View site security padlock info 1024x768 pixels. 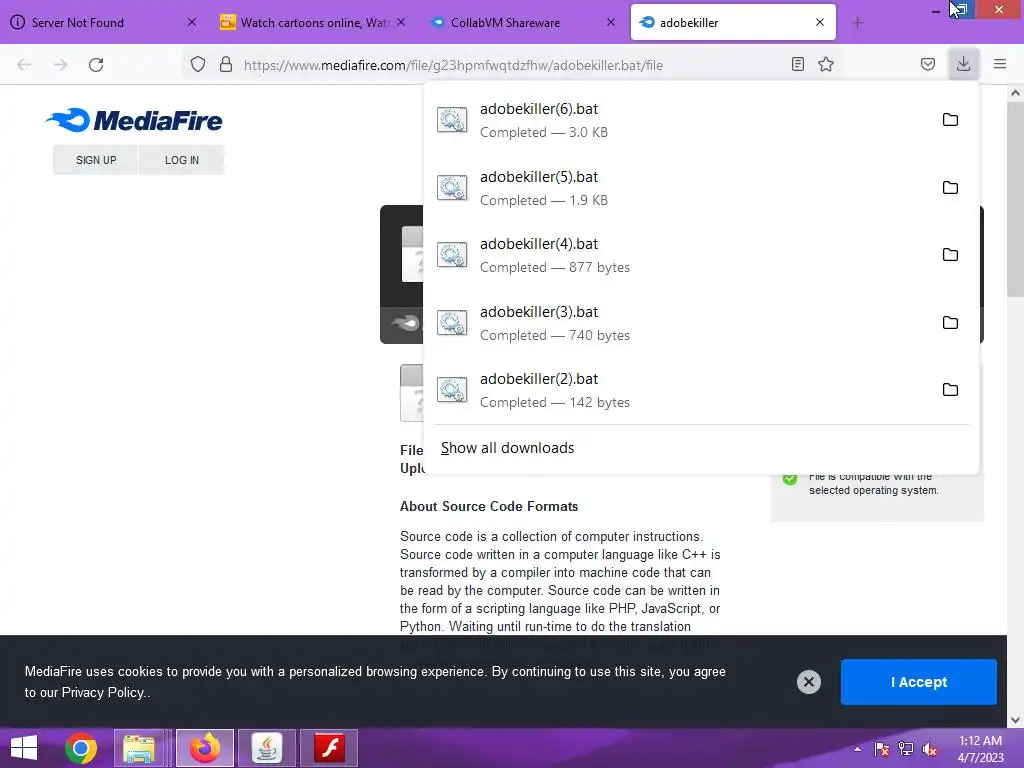click(226, 64)
